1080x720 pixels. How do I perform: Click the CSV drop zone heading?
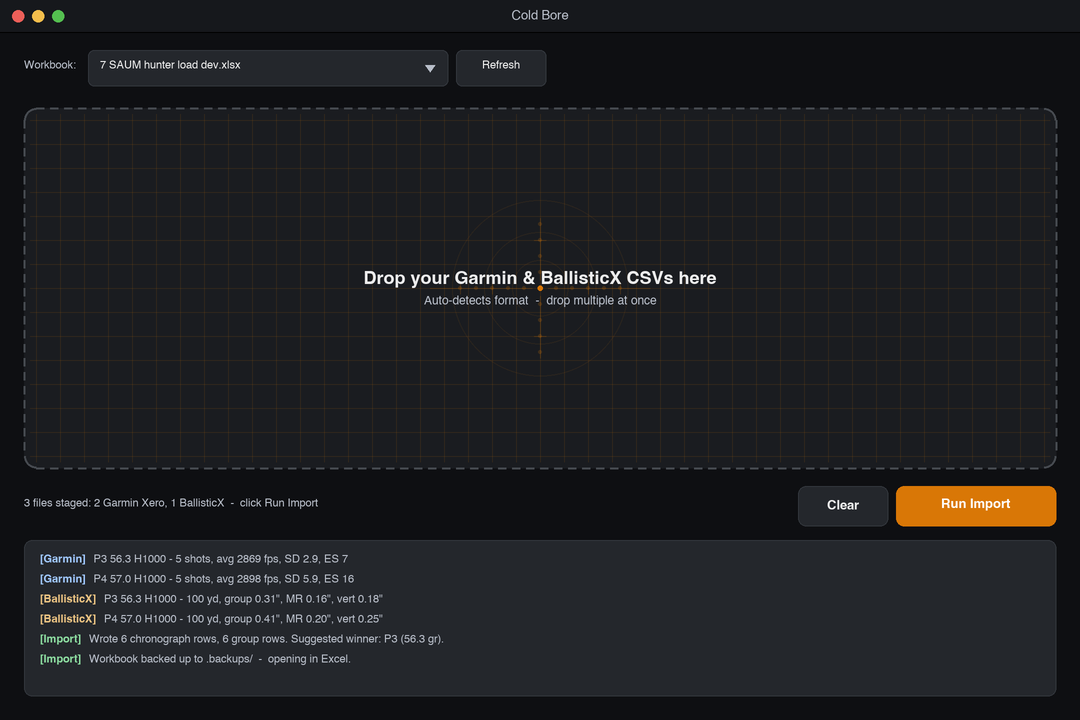540,278
